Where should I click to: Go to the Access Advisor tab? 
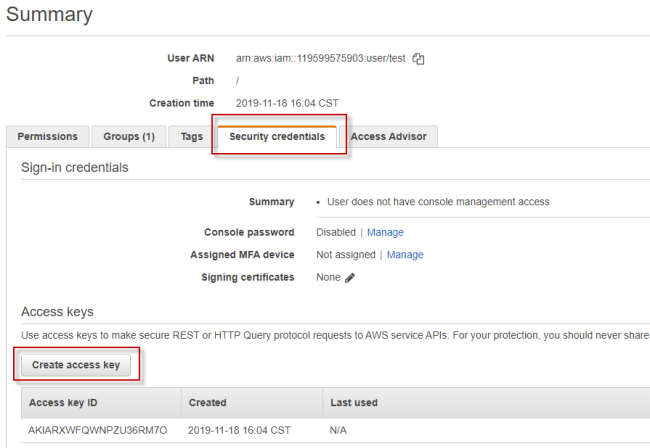click(389, 137)
